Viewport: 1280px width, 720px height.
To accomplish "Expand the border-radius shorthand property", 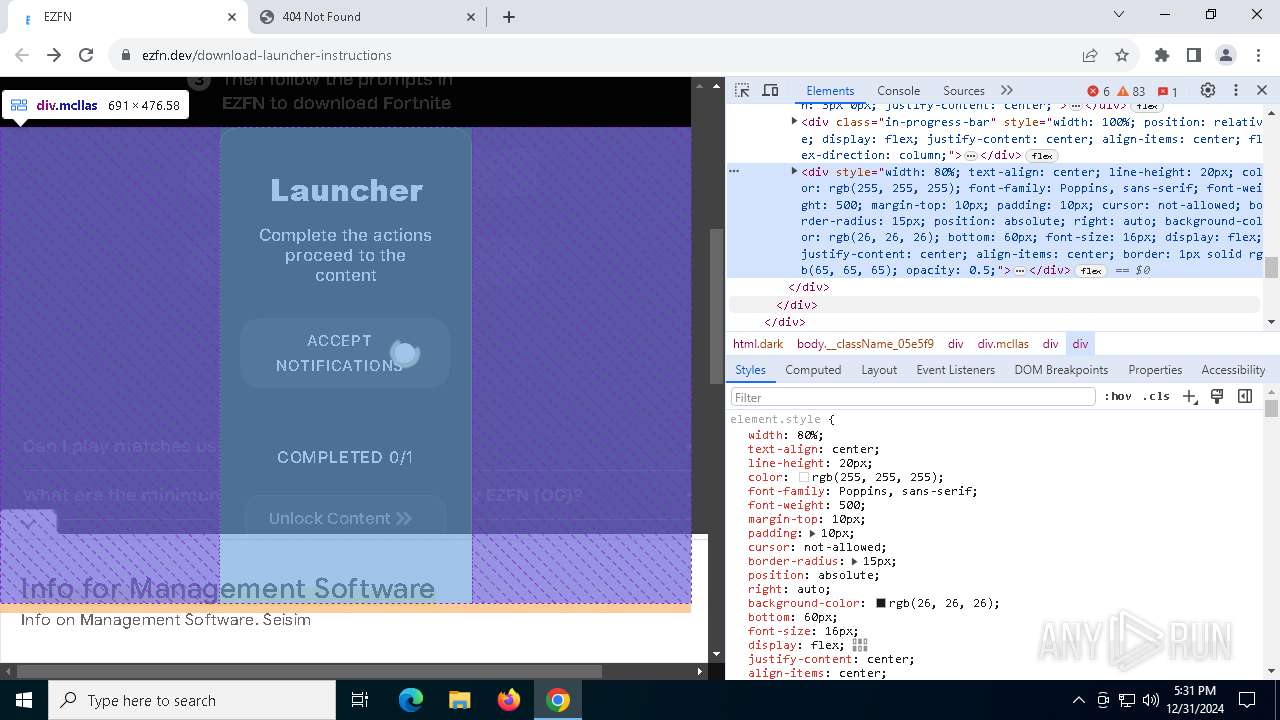I will 854,561.
